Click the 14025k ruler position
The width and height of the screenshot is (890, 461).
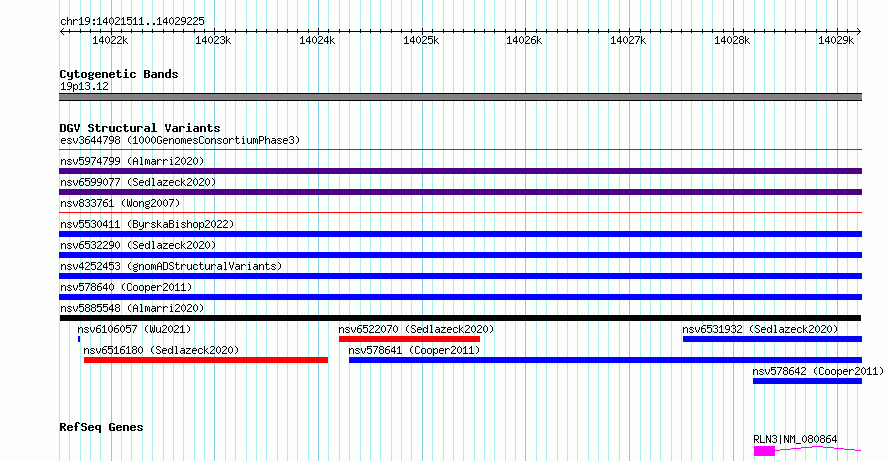click(421, 40)
